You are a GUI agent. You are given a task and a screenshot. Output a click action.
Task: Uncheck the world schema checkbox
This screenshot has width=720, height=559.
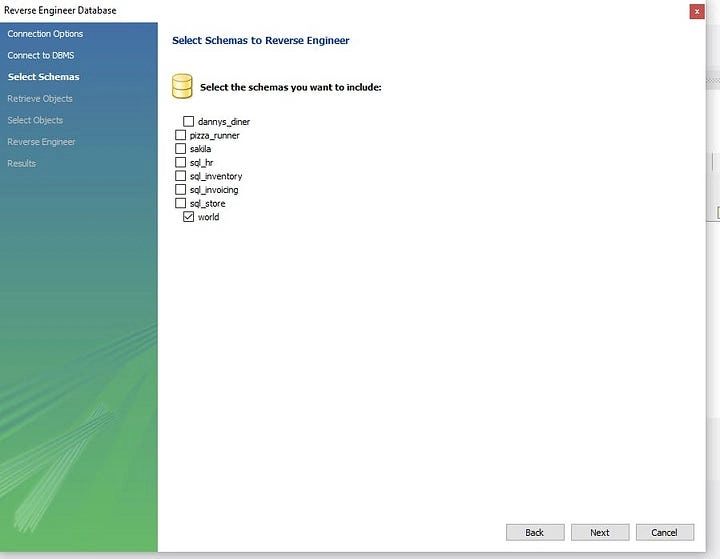pyautogui.click(x=188, y=217)
